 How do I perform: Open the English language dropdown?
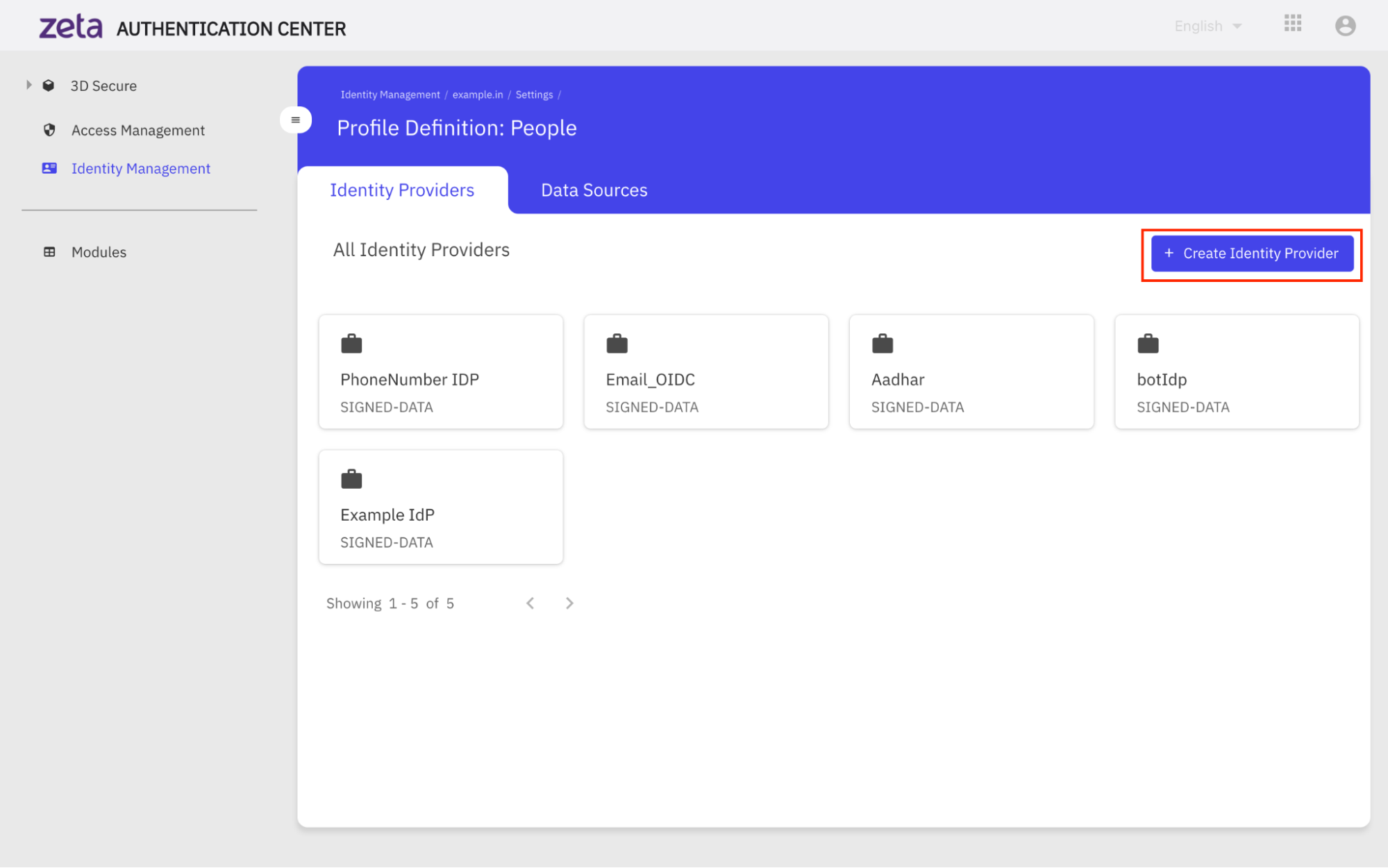(x=1207, y=26)
